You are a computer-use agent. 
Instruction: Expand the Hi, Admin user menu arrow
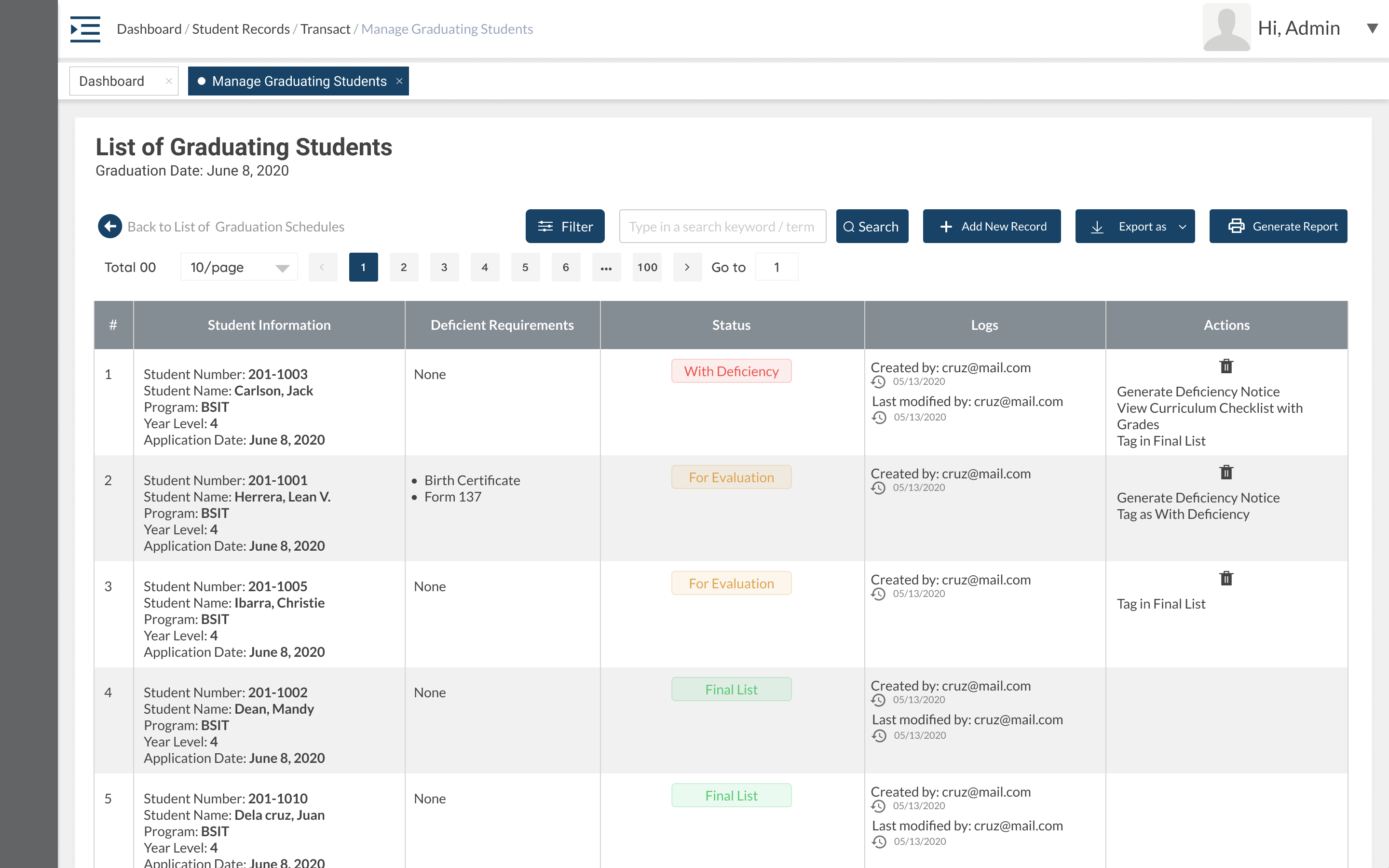point(1372,28)
